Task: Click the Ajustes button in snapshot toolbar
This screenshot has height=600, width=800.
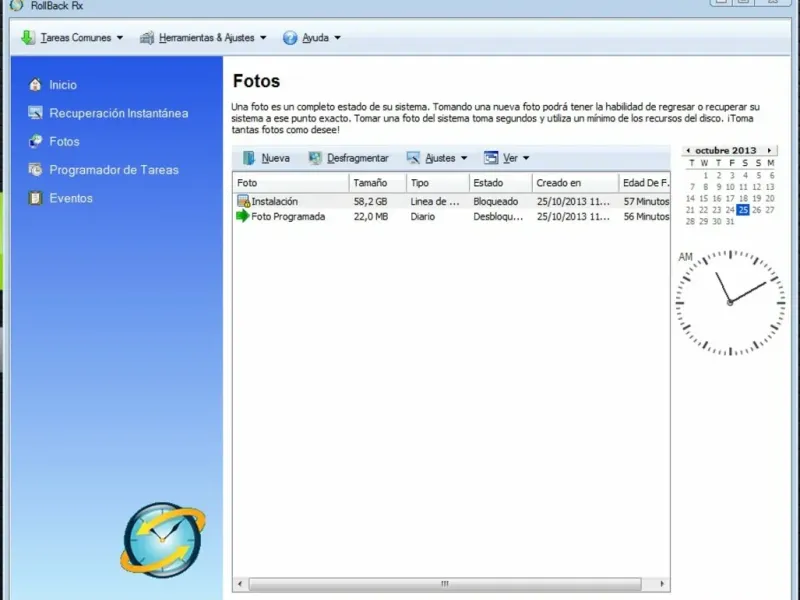Action: tap(437, 158)
